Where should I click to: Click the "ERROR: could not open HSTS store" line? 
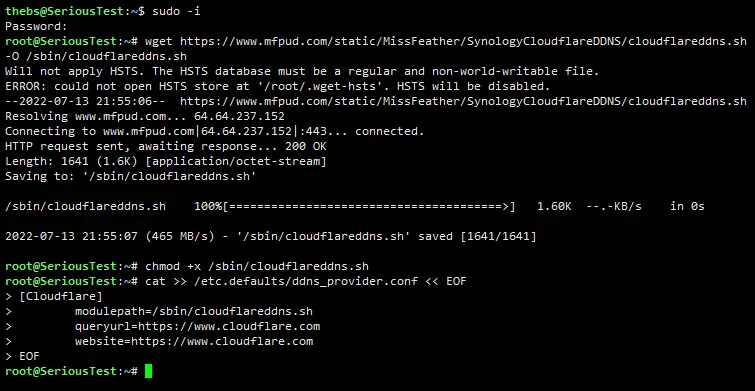click(x=277, y=86)
